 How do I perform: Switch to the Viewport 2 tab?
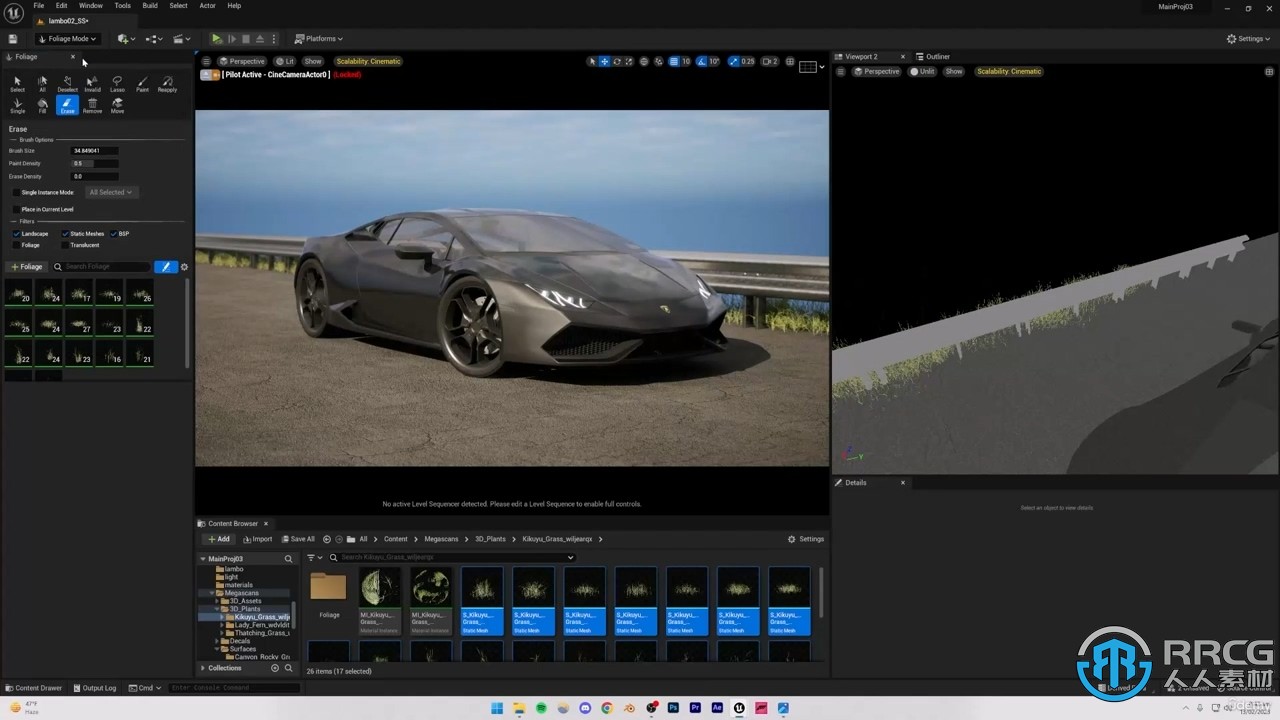click(861, 57)
